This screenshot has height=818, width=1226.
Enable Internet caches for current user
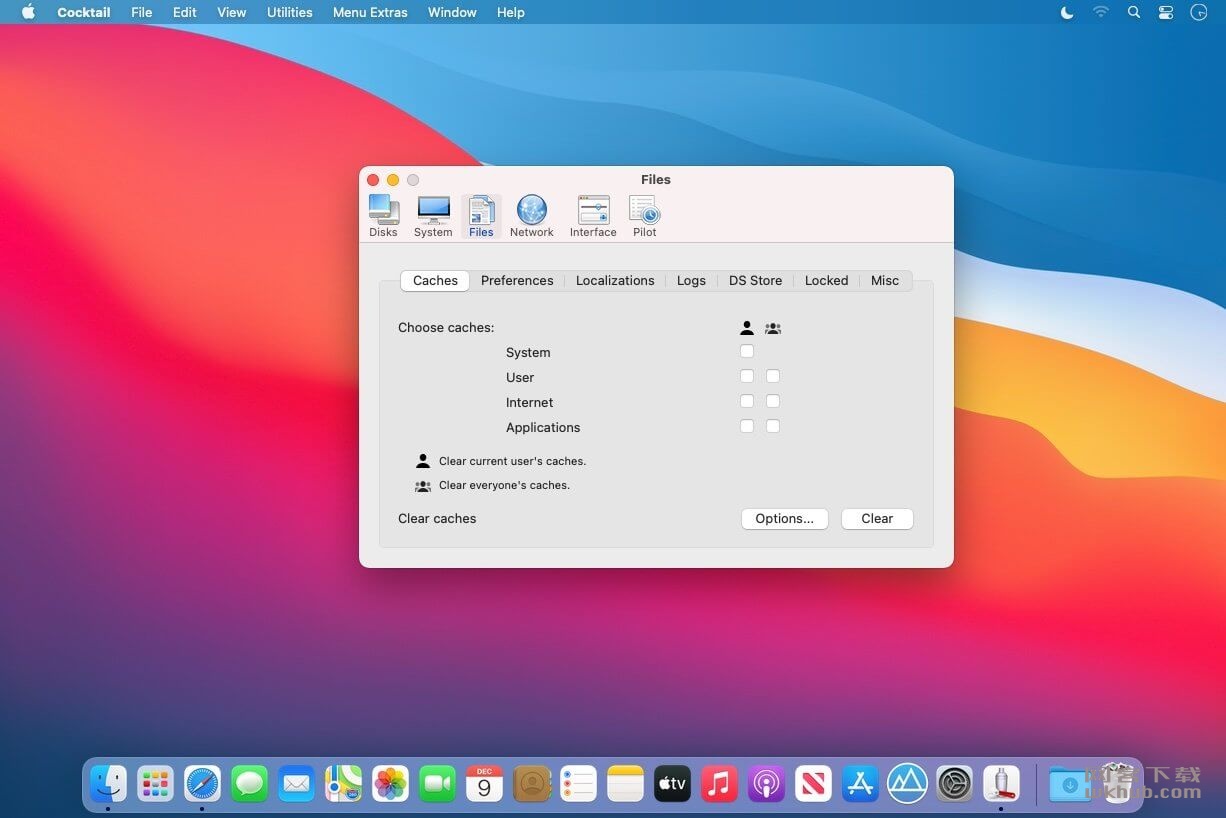tap(747, 401)
